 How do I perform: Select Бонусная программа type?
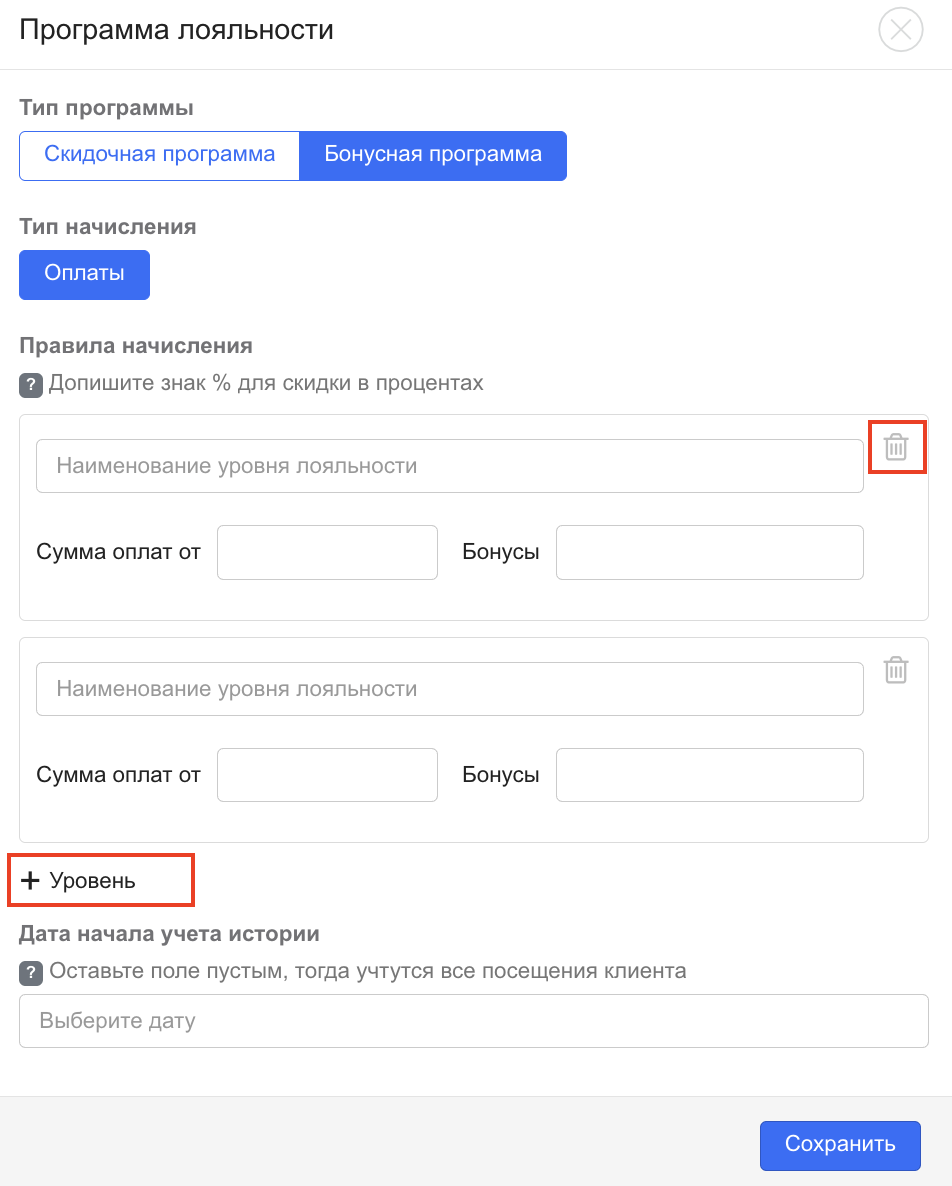[433, 155]
